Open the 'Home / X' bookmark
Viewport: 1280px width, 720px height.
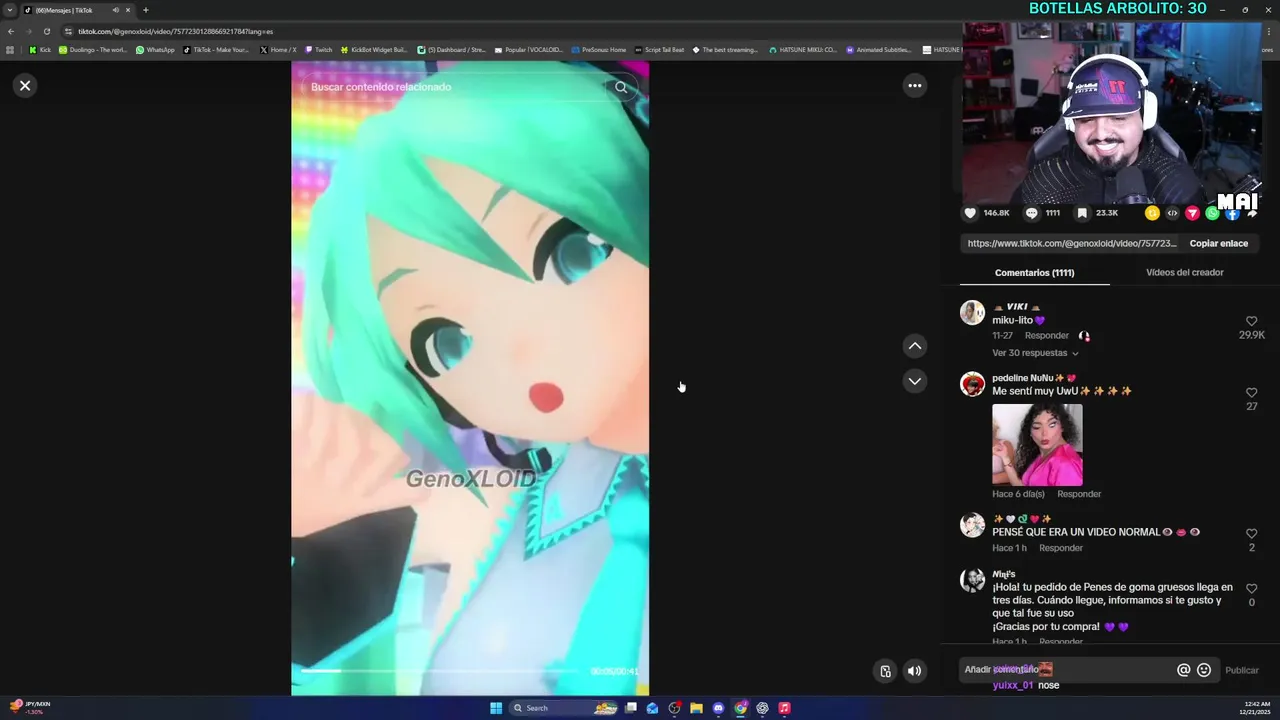point(278,49)
